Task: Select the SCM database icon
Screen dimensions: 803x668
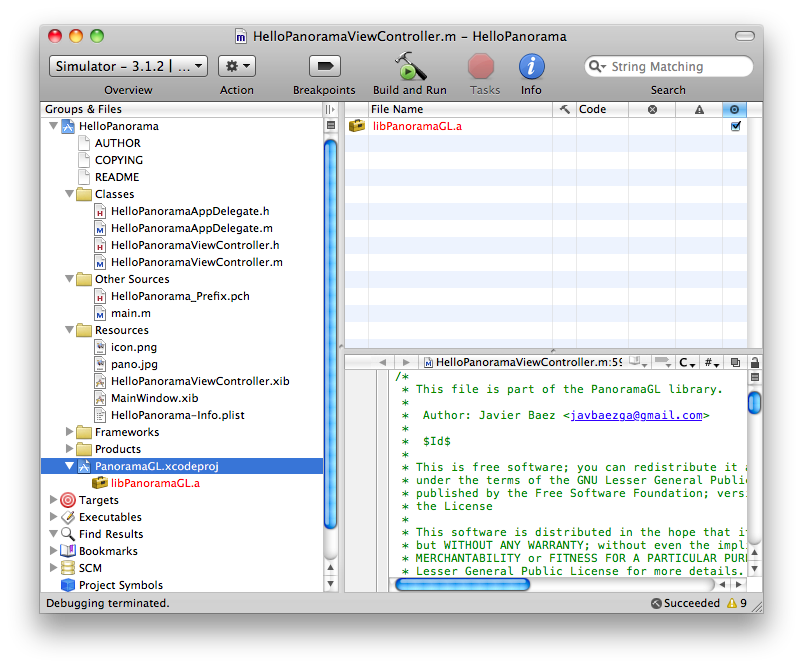Action: [68, 568]
